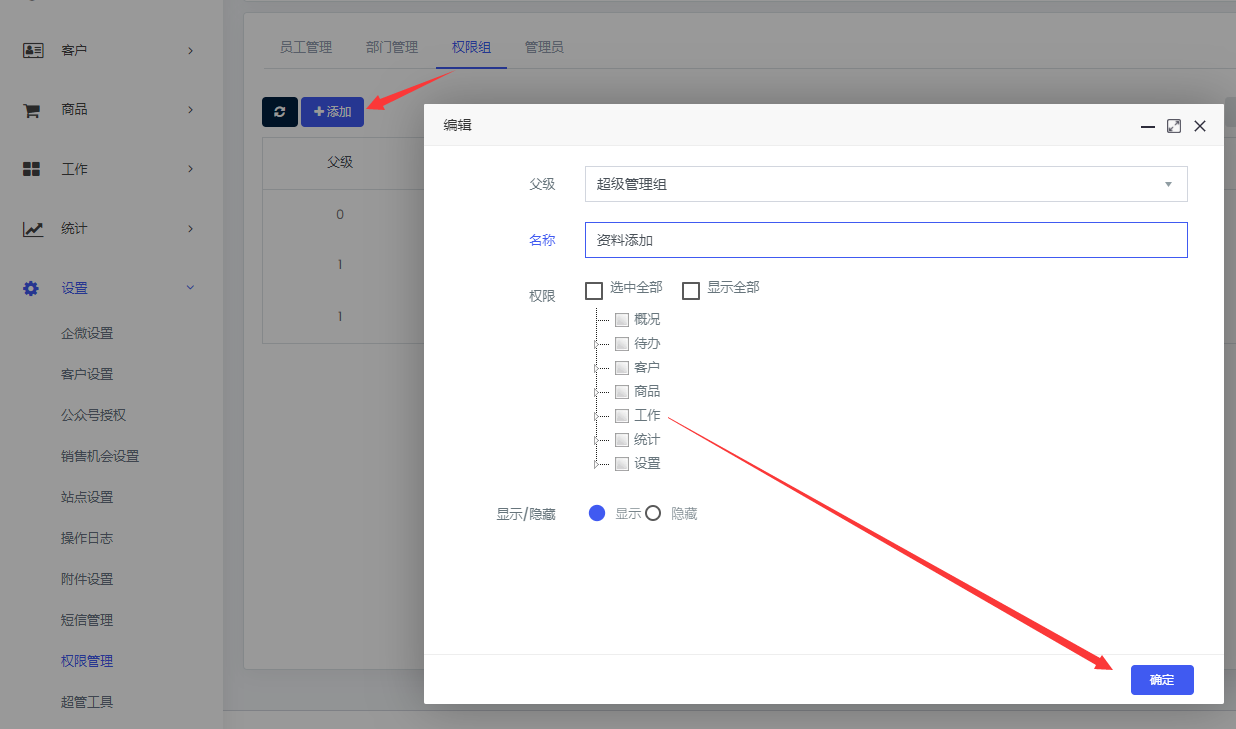Maximize the 编辑 dialog
1236x729 pixels.
click(1174, 126)
